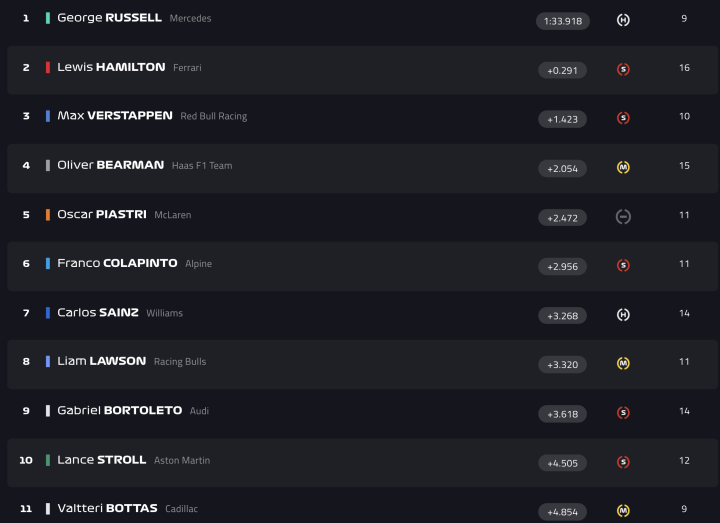Image resolution: width=720 pixels, height=523 pixels.
Task: Select the +0.291 gap for Hamilton
Action: [562, 70]
